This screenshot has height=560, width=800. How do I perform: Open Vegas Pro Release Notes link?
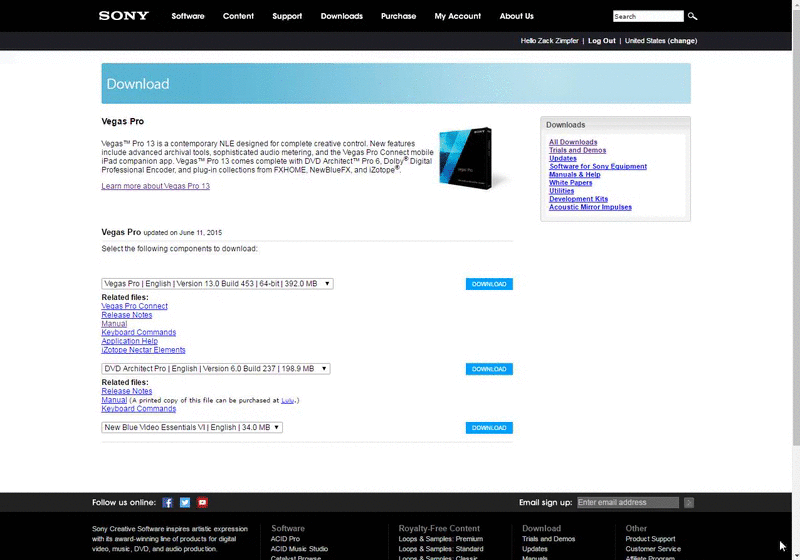tap(127, 315)
